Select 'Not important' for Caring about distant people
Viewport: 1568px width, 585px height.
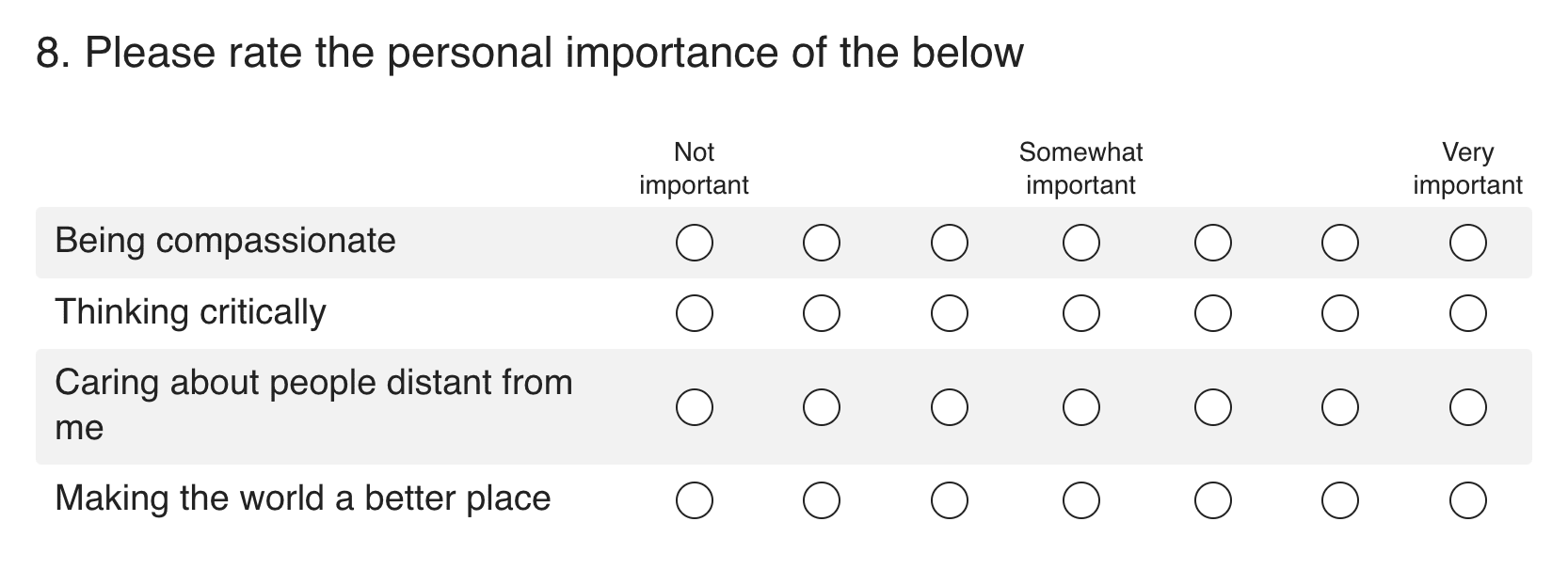click(x=695, y=407)
